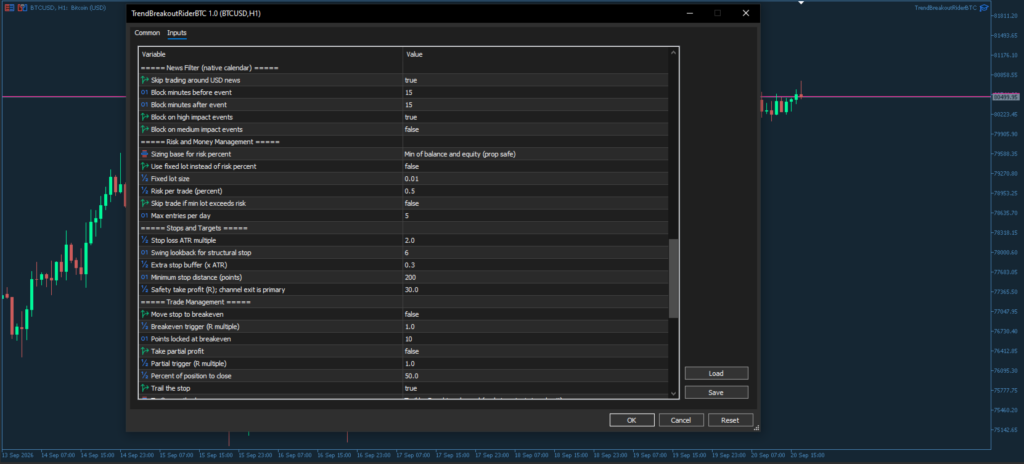Click the boolean icon beside Skip trade if min lot exceeds risk

pyautogui.click(x=145, y=203)
